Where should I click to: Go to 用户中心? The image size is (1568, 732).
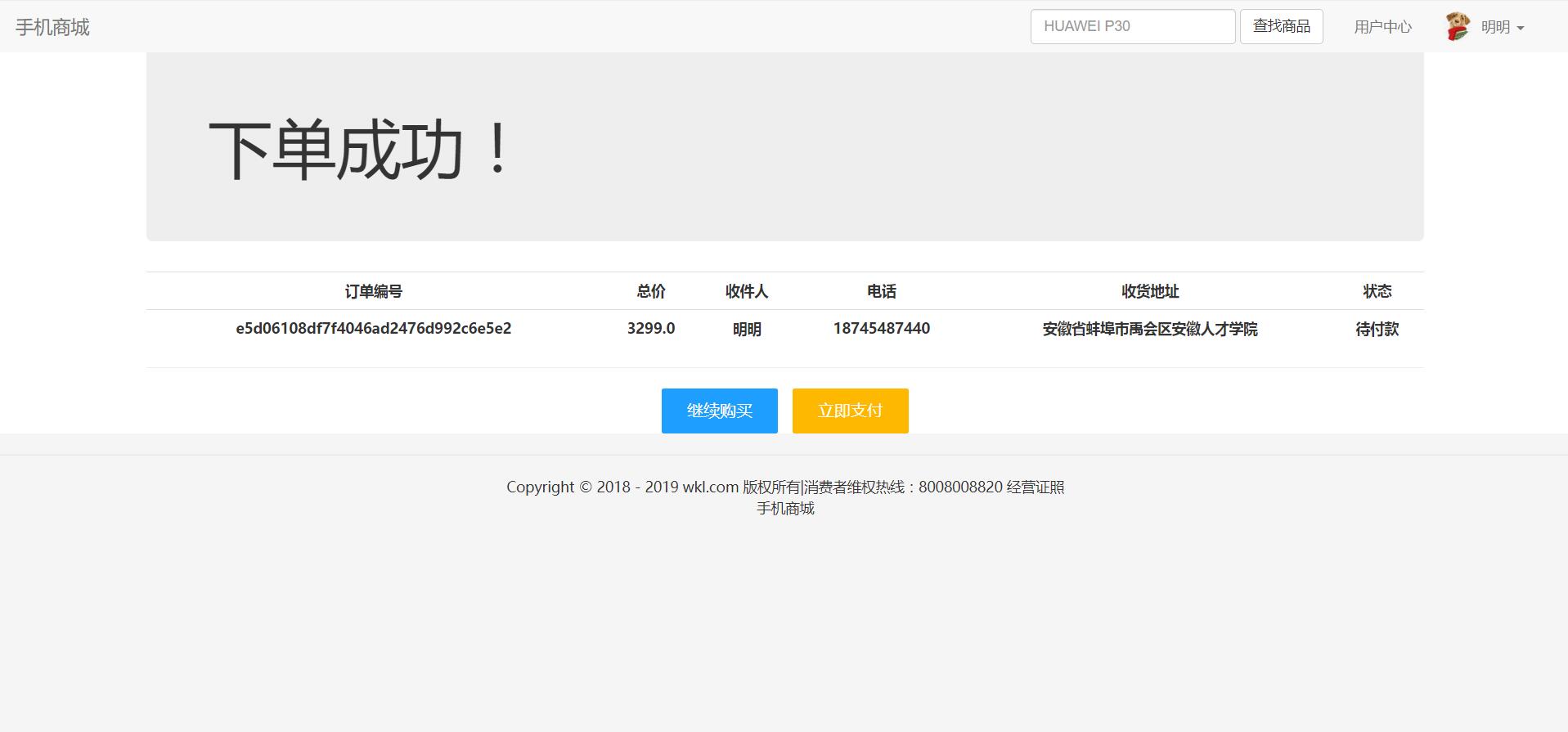[x=1382, y=27]
